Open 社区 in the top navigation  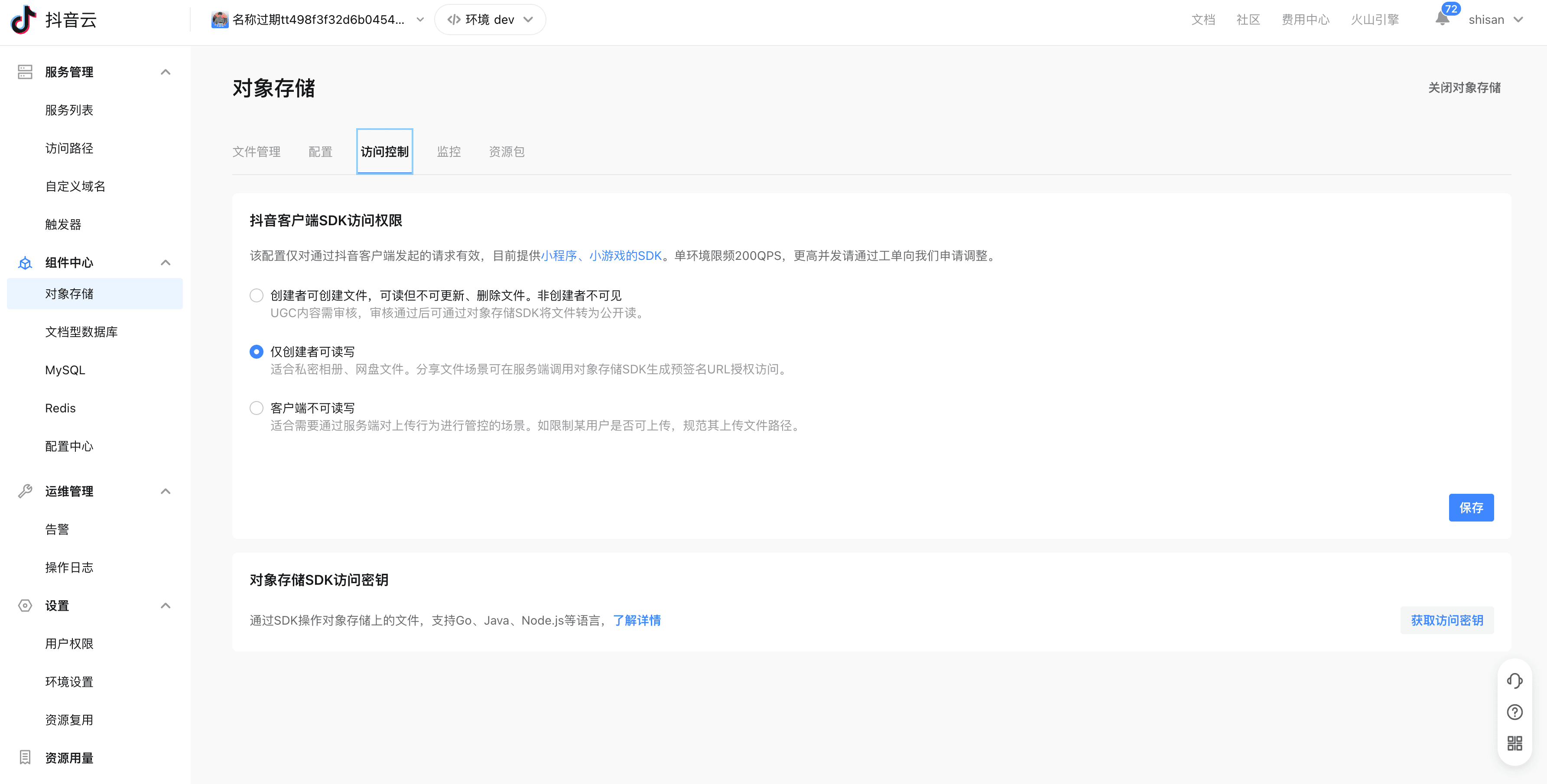[1248, 20]
